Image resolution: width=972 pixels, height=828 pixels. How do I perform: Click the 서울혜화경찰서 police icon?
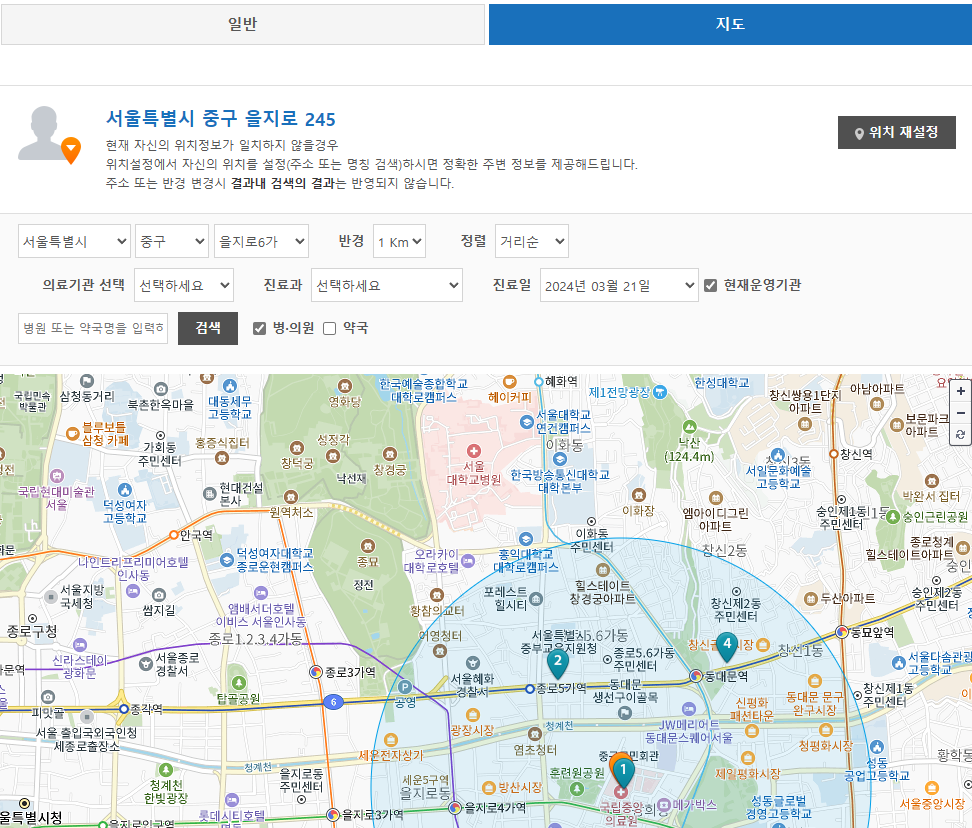[473, 663]
